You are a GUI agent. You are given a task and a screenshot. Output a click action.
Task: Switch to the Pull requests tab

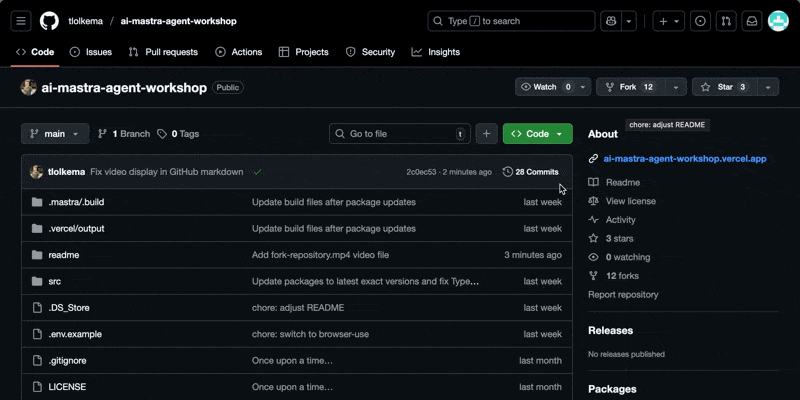click(x=163, y=52)
